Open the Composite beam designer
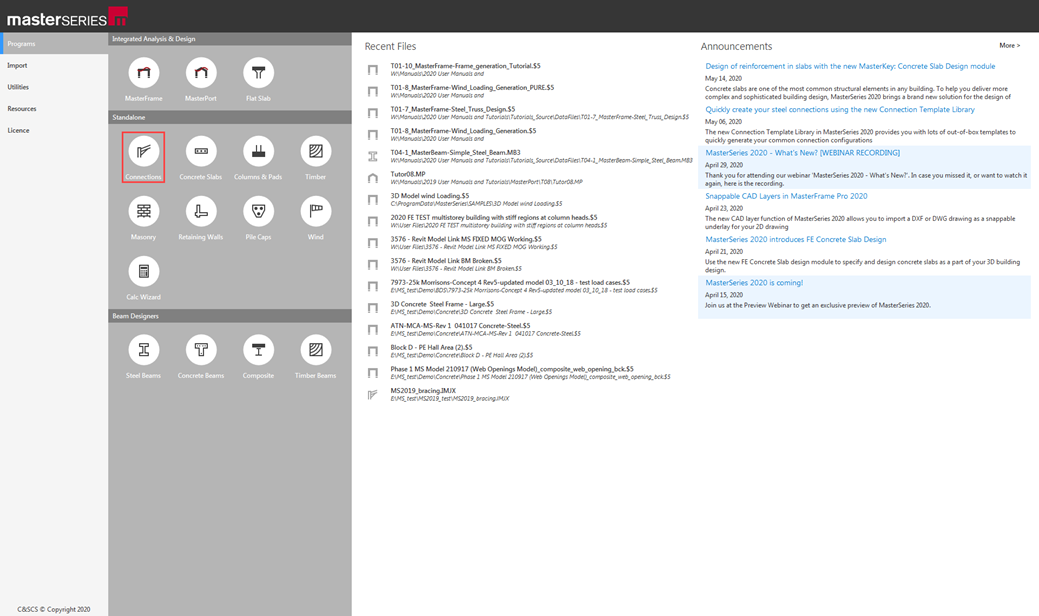This screenshot has height=616, width=1039. (x=258, y=350)
